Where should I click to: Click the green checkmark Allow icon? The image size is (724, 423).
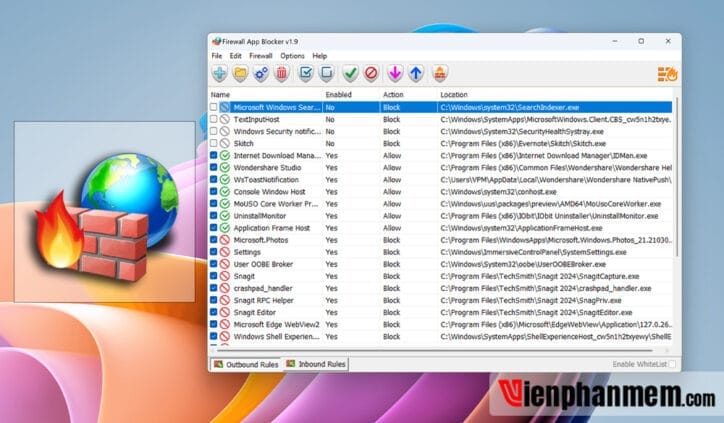point(350,73)
